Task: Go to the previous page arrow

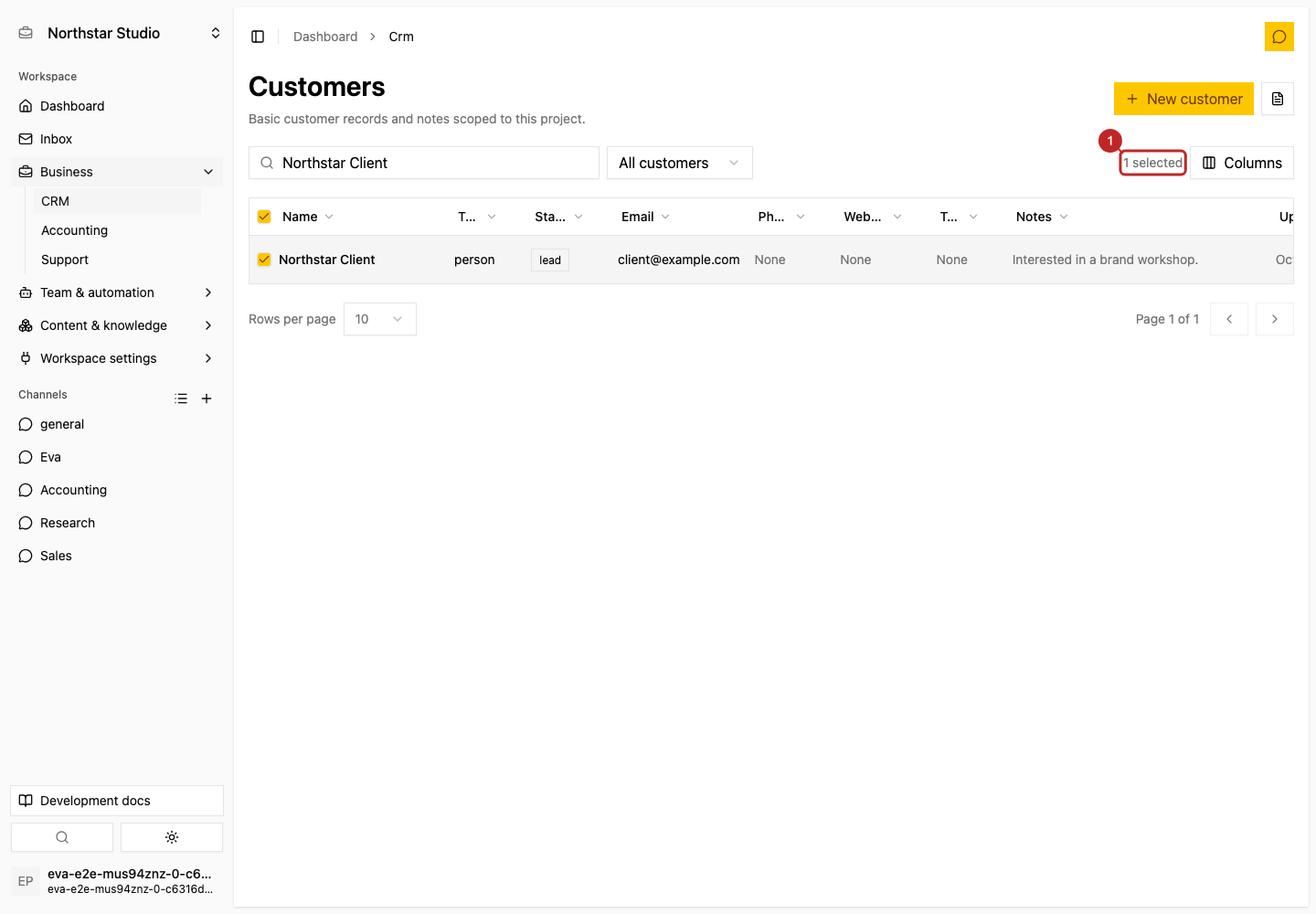Action: 1229,319
